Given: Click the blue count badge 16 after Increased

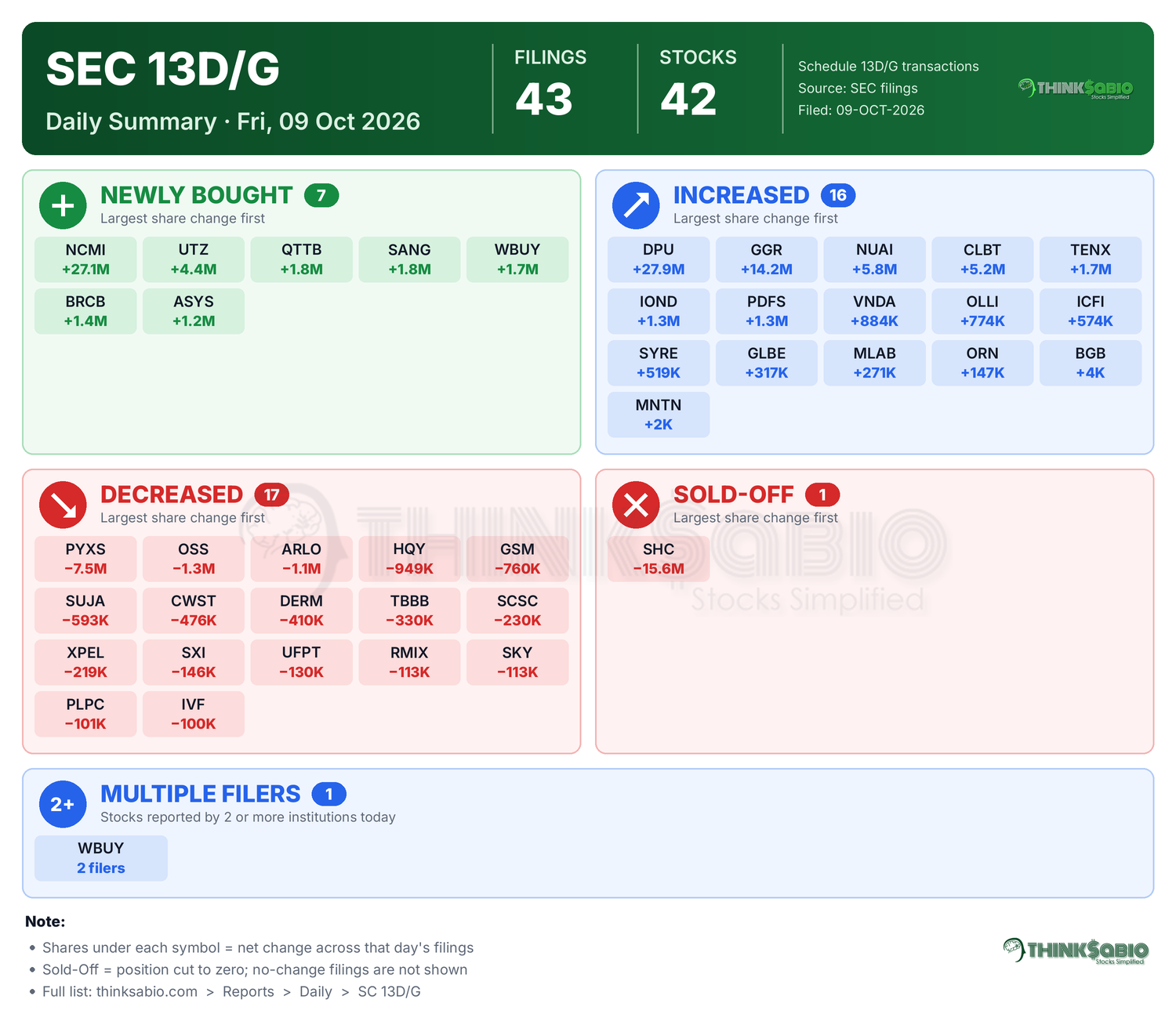Looking at the screenshot, I should (x=838, y=195).
